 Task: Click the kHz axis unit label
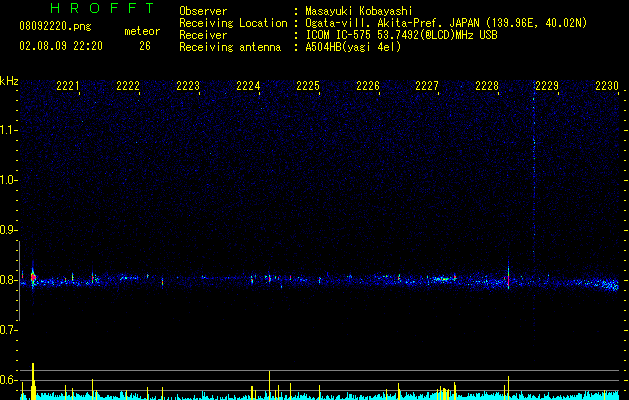click(9, 81)
